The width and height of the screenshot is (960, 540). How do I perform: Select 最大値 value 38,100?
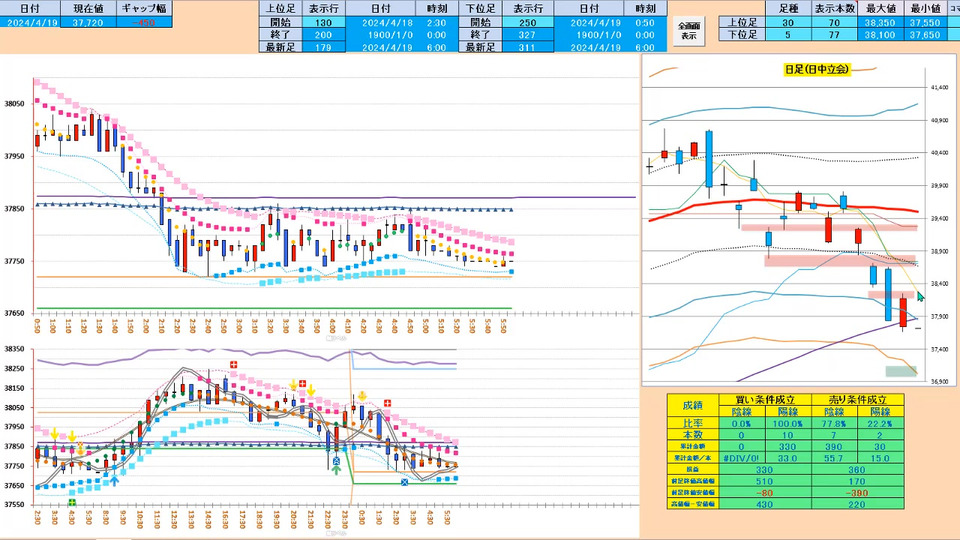(x=880, y=35)
